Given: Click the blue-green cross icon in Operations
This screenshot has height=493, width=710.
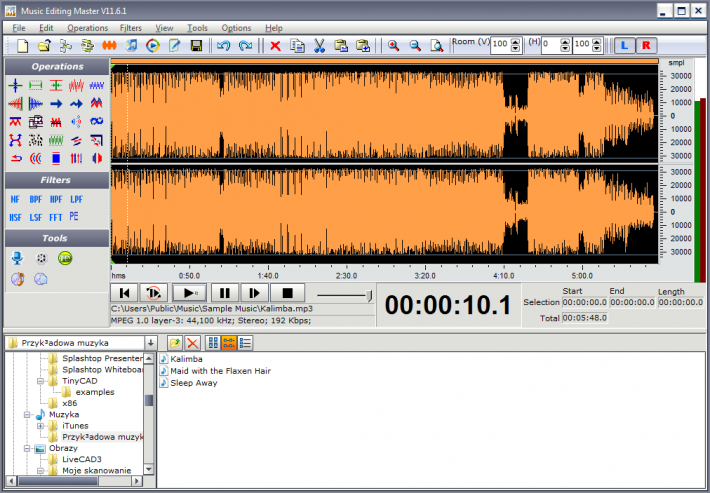Looking at the screenshot, I should [15, 85].
